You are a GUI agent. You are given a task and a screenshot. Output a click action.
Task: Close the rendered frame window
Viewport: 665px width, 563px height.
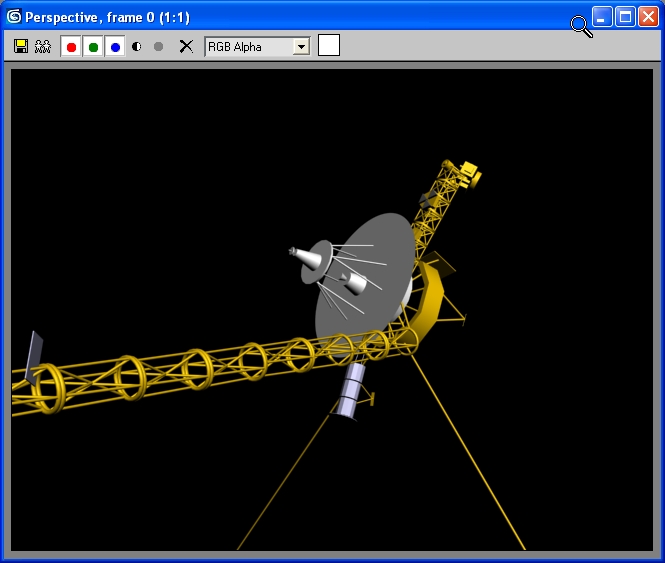648,17
